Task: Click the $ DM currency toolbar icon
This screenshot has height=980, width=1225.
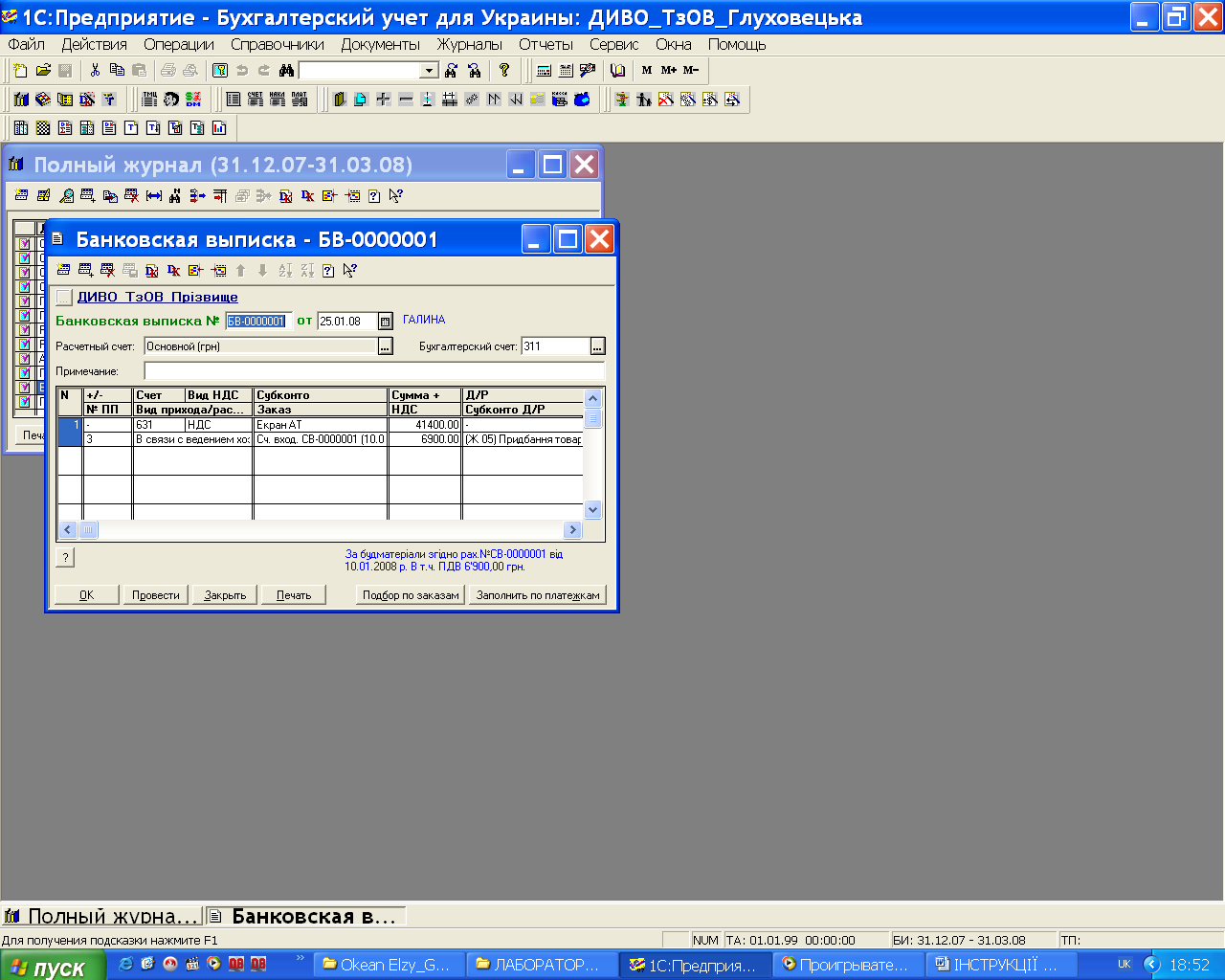Action: (x=193, y=99)
